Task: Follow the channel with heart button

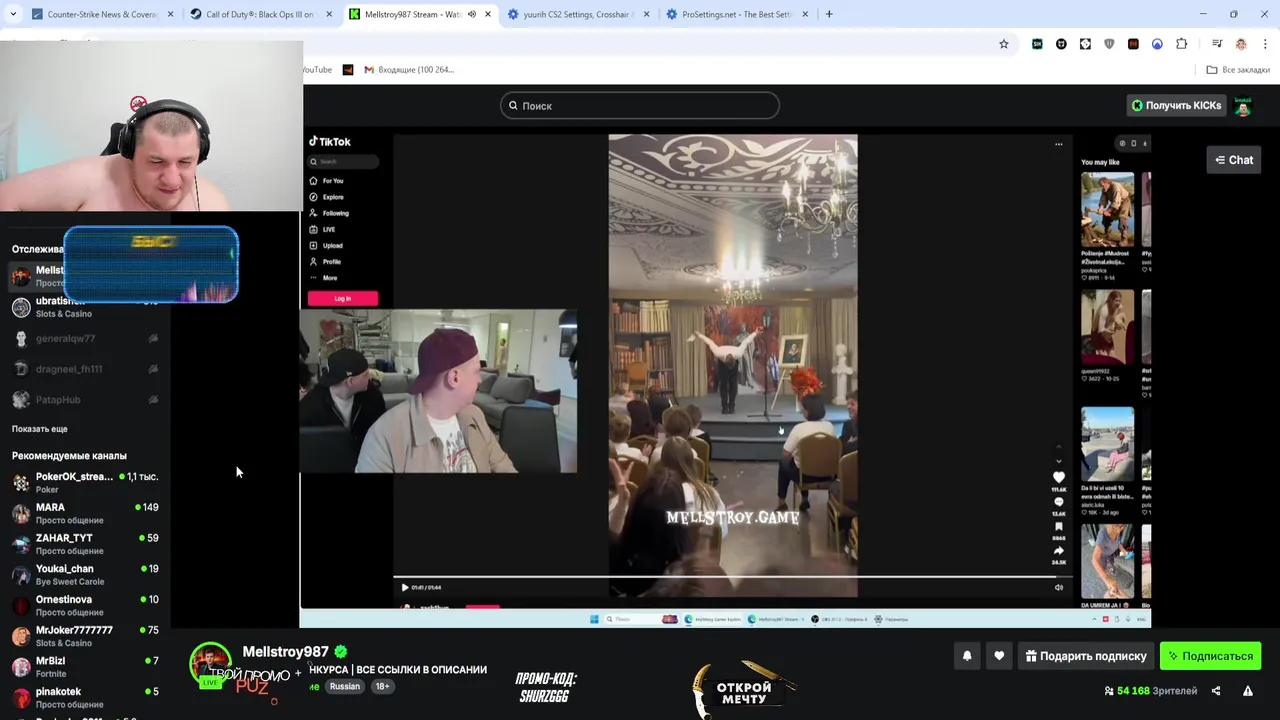Action: [998, 656]
